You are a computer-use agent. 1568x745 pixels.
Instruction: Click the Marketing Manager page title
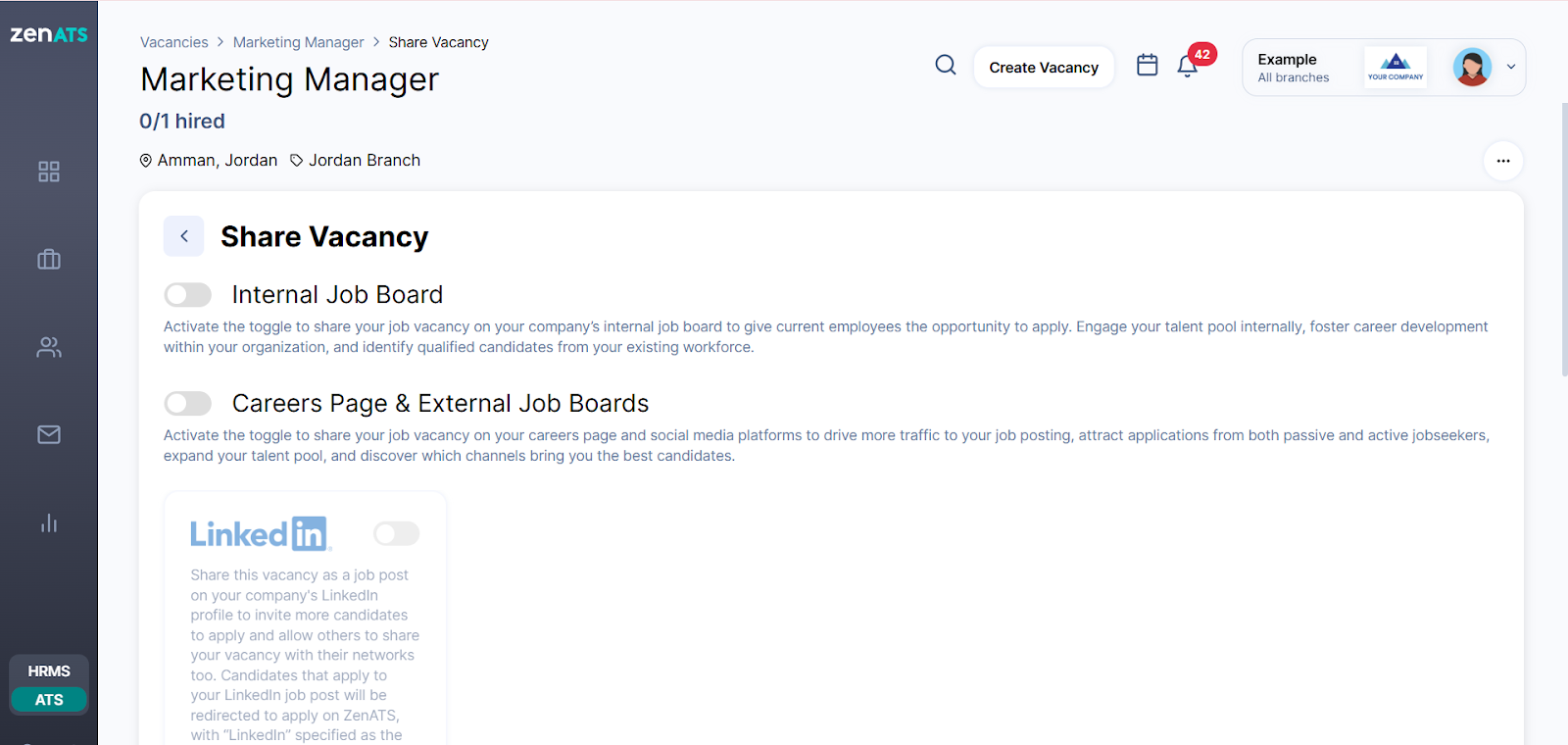coord(290,79)
